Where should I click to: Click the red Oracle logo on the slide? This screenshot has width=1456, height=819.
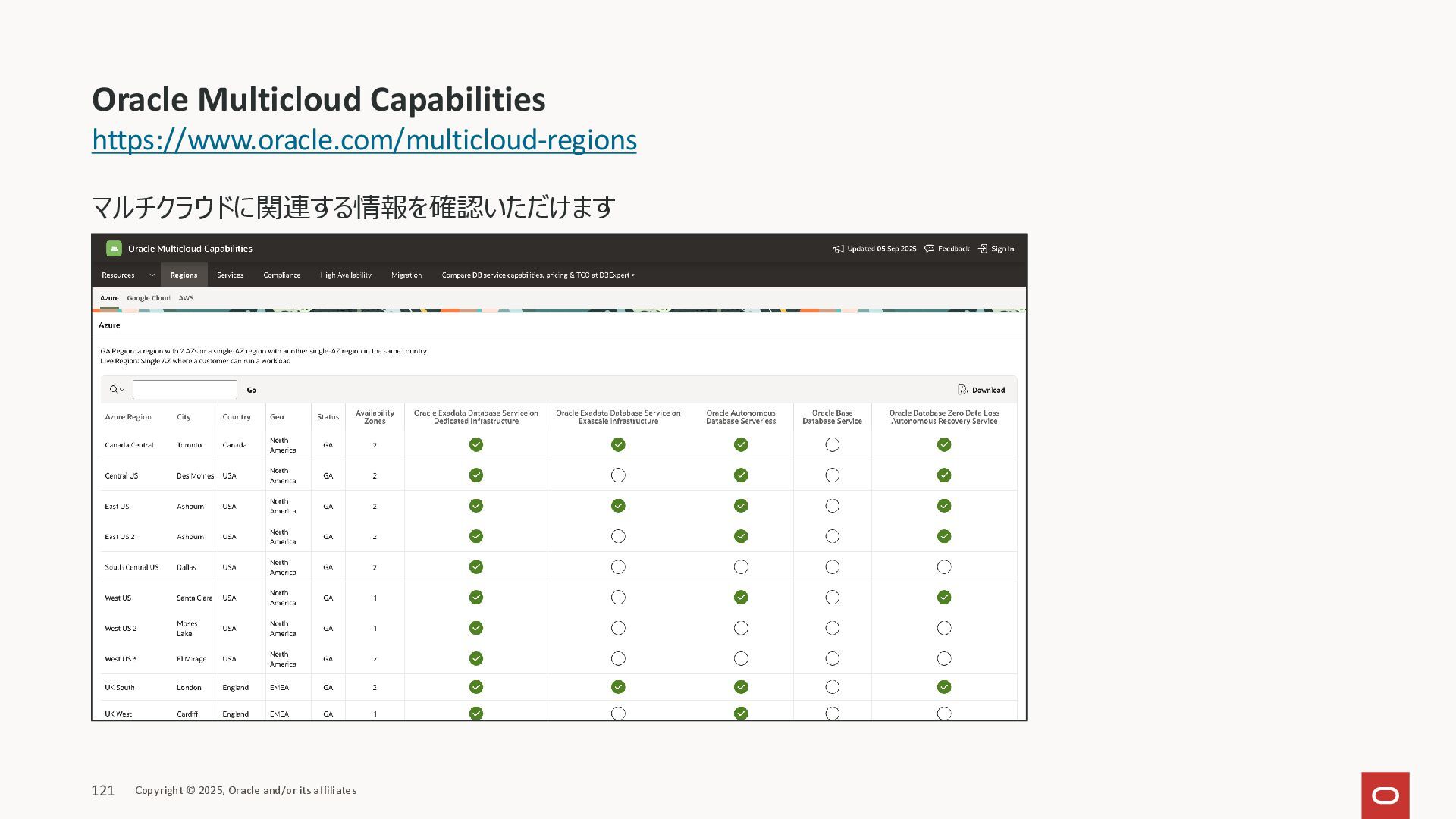click(x=1385, y=795)
